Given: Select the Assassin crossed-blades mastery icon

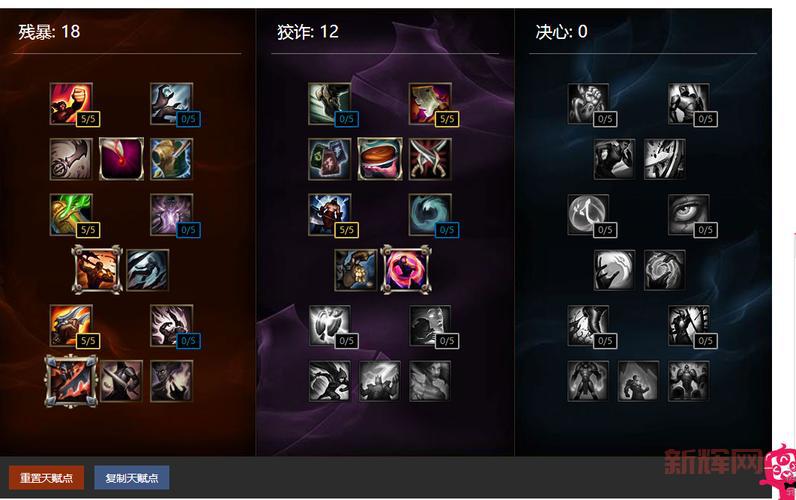Looking at the screenshot, I should (430, 159).
